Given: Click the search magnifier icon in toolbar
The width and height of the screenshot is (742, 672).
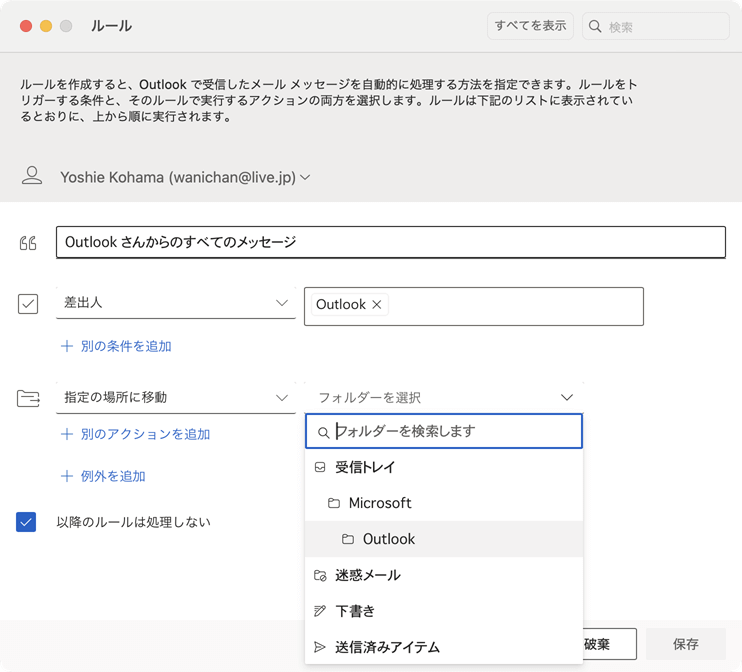Looking at the screenshot, I should [597, 27].
